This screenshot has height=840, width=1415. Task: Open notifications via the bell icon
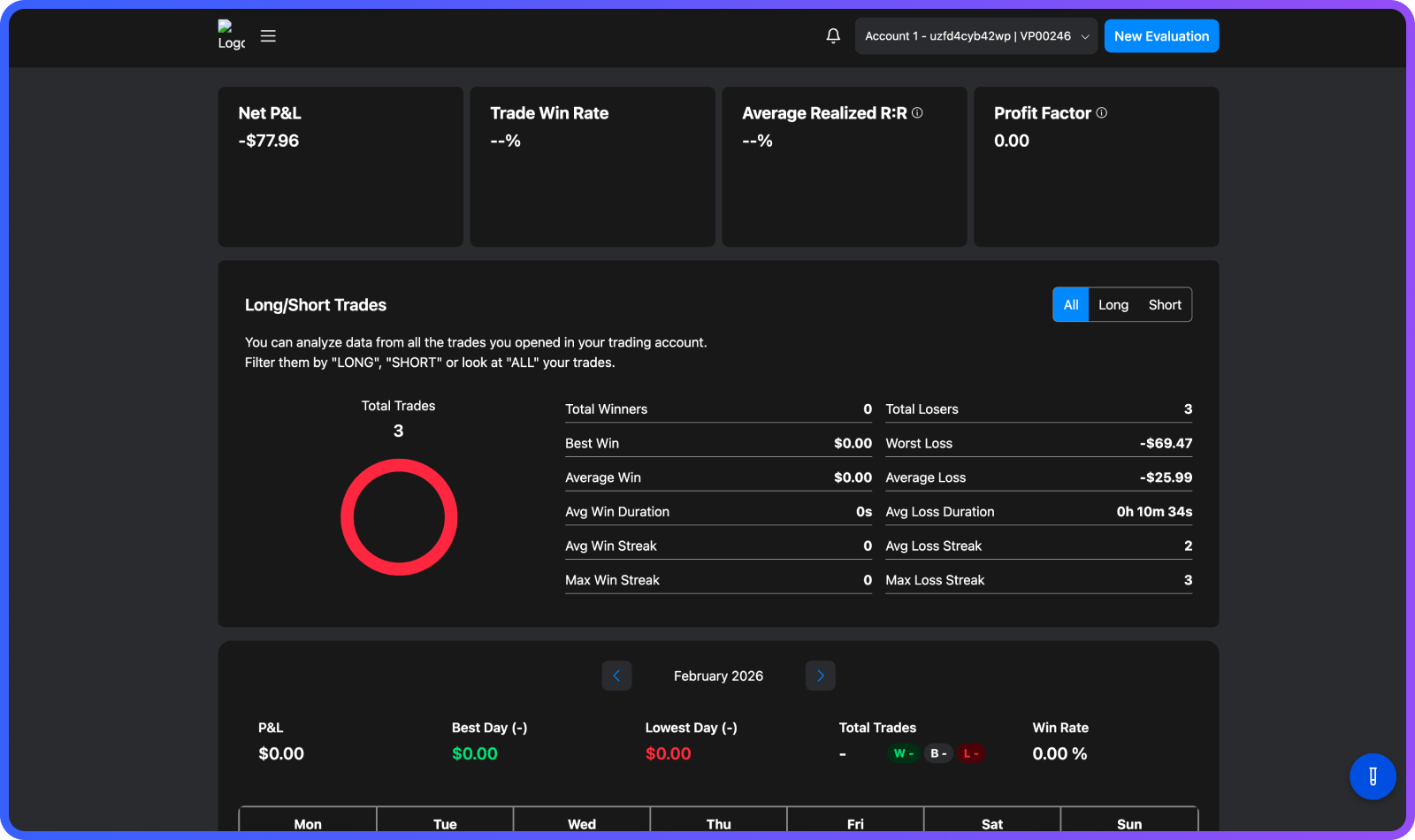point(832,35)
